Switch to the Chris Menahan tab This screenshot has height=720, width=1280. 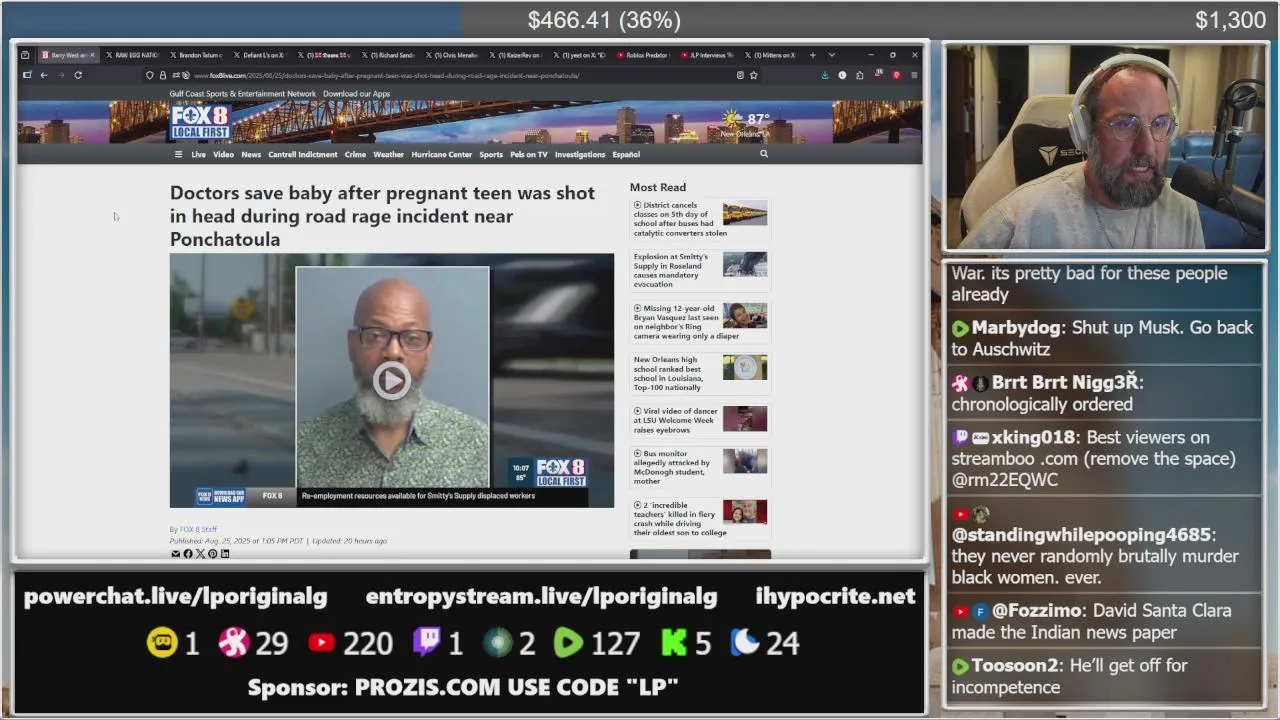tap(451, 55)
